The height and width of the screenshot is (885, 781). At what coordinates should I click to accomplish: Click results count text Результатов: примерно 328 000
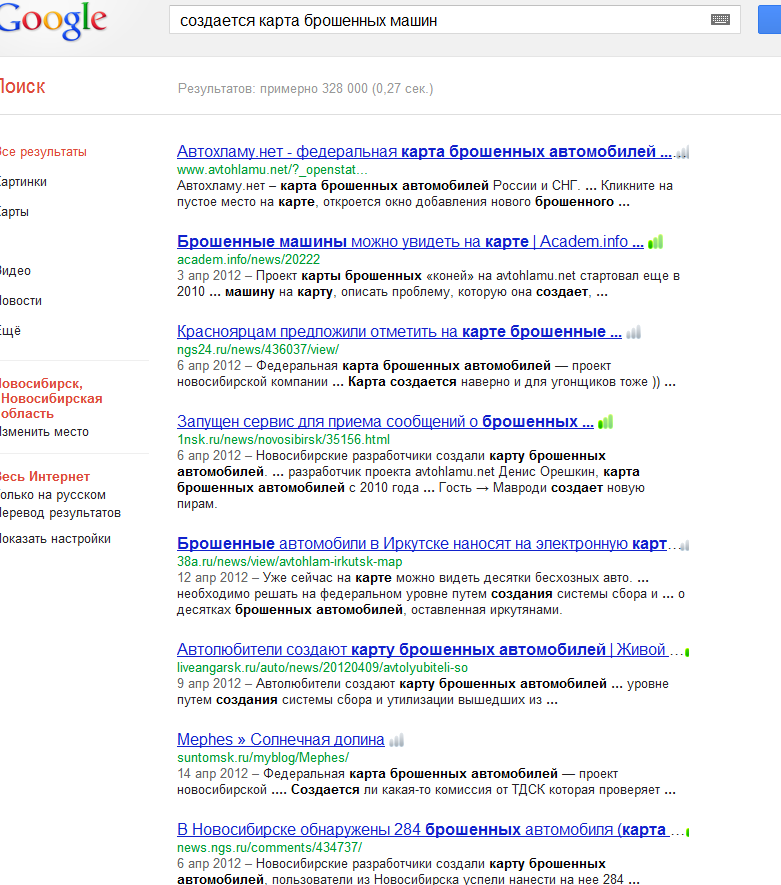(x=305, y=89)
